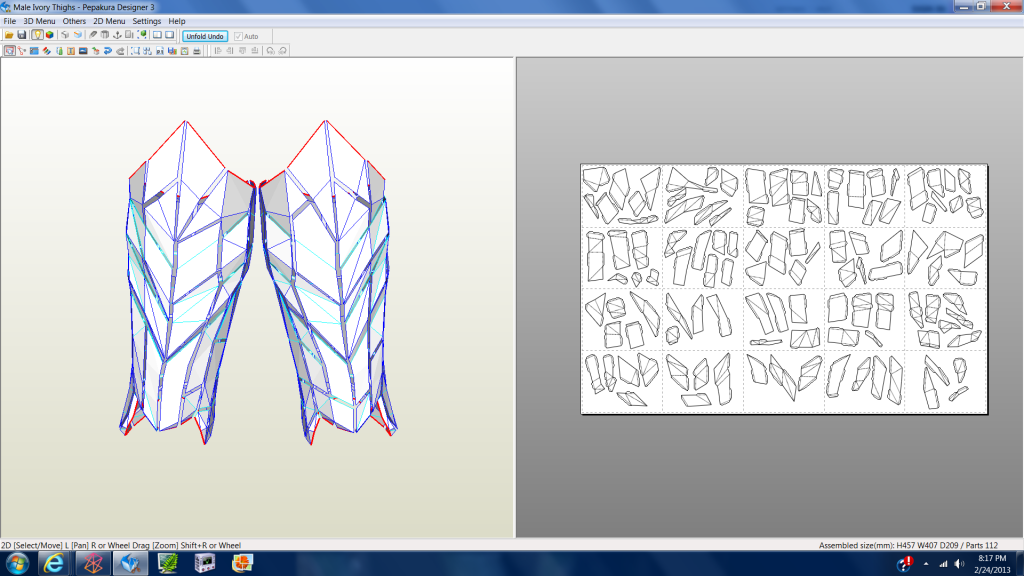Click the align right icon
The height and width of the screenshot is (576, 1024).
coord(230,50)
